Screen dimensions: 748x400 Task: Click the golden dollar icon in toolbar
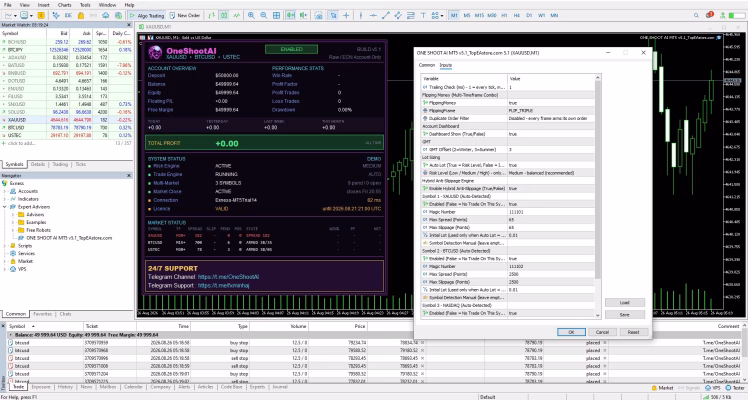pos(42,15)
